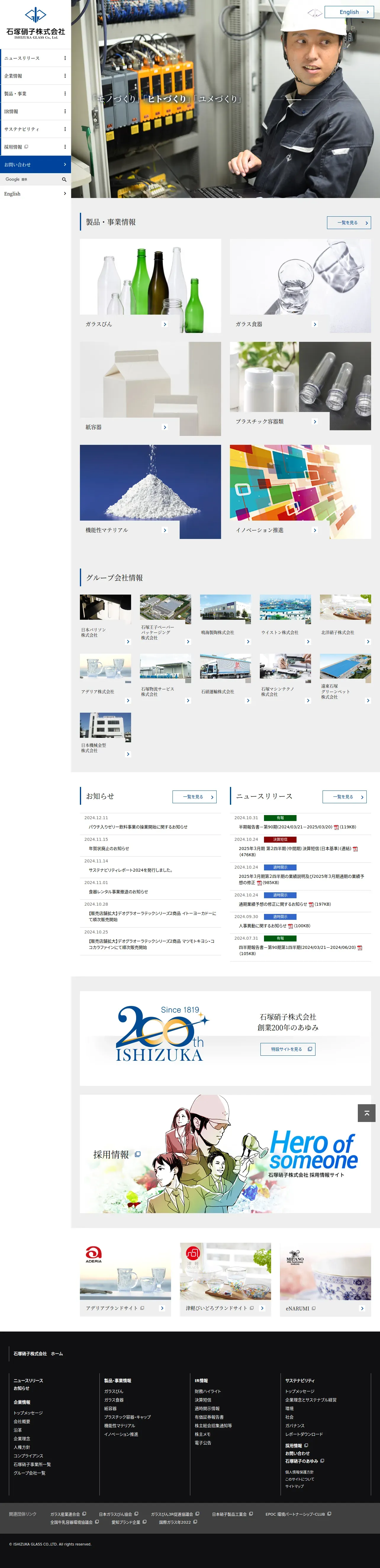
Task: Open the PDF icon for 半期報告書 第90期
Action: pyautogui.click(x=336, y=827)
